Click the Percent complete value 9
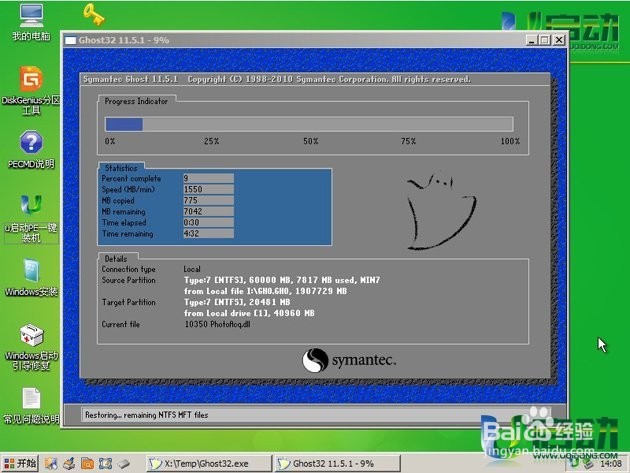The height and width of the screenshot is (473, 630). click(x=208, y=178)
